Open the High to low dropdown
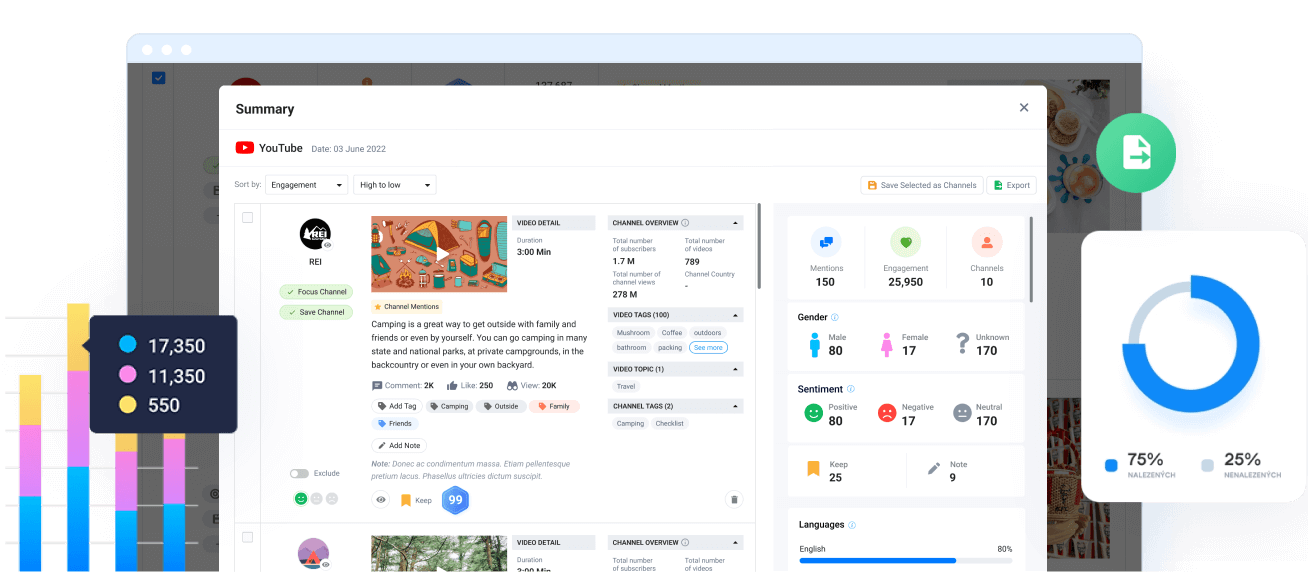1308x572 pixels. click(395, 185)
